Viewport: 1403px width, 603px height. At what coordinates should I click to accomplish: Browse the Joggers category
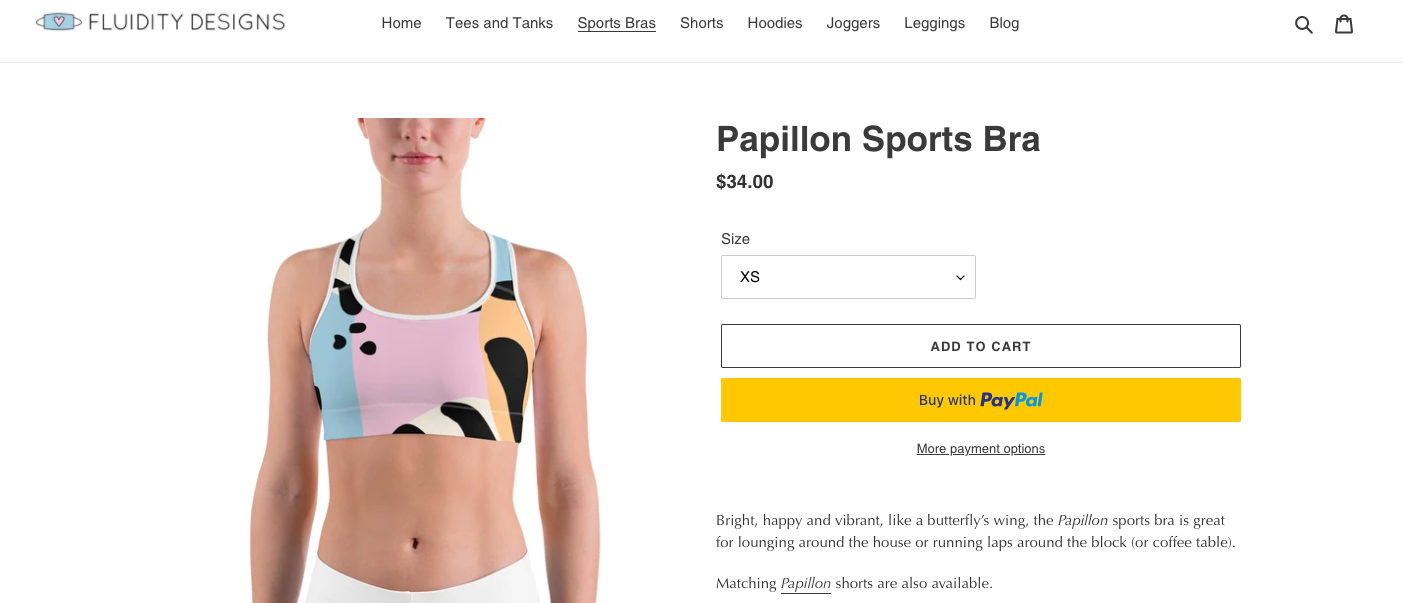click(853, 23)
